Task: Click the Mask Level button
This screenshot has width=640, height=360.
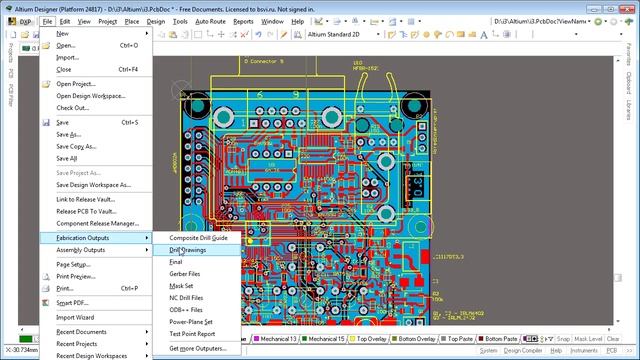Action: (588, 339)
